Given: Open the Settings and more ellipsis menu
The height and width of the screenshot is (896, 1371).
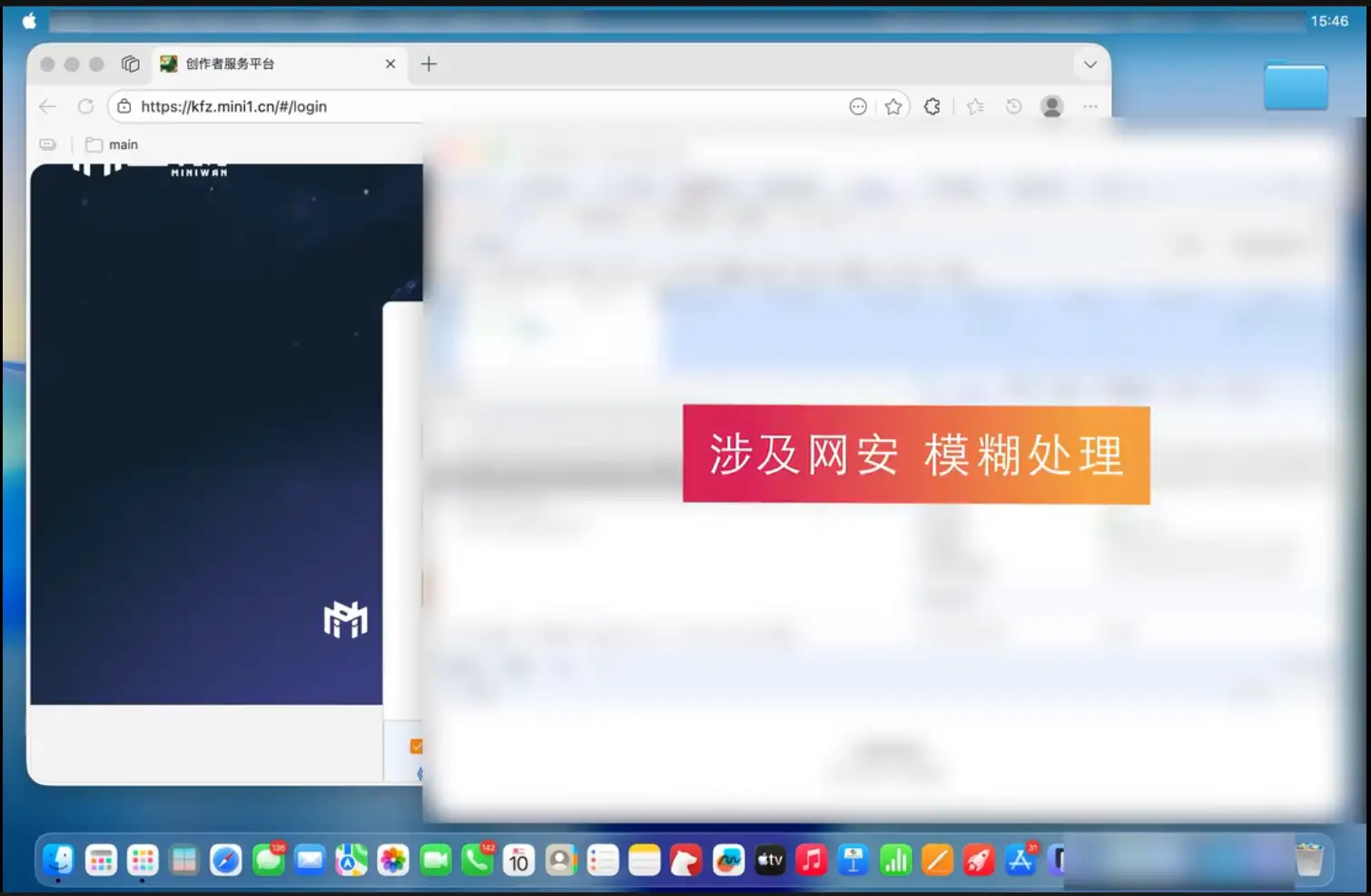Looking at the screenshot, I should tap(1090, 106).
